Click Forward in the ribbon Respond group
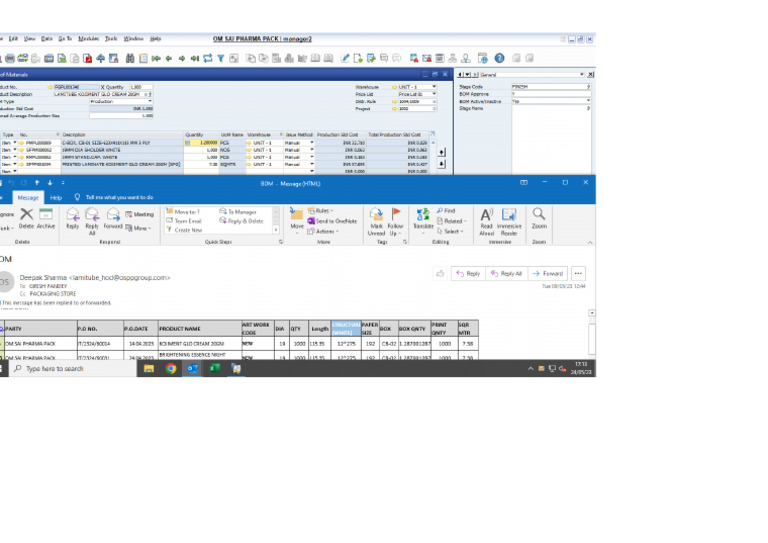Image resolution: width=768 pixels, height=543 pixels. click(x=113, y=218)
